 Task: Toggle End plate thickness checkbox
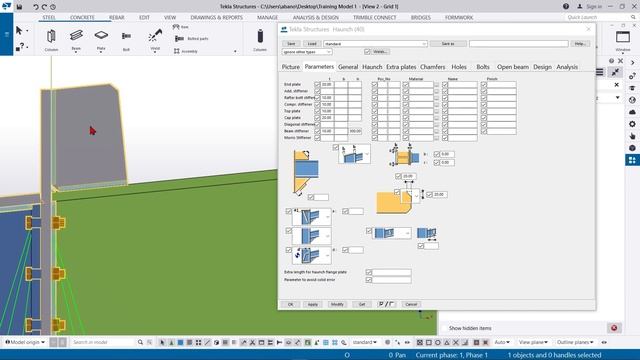(x=317, y=84)
